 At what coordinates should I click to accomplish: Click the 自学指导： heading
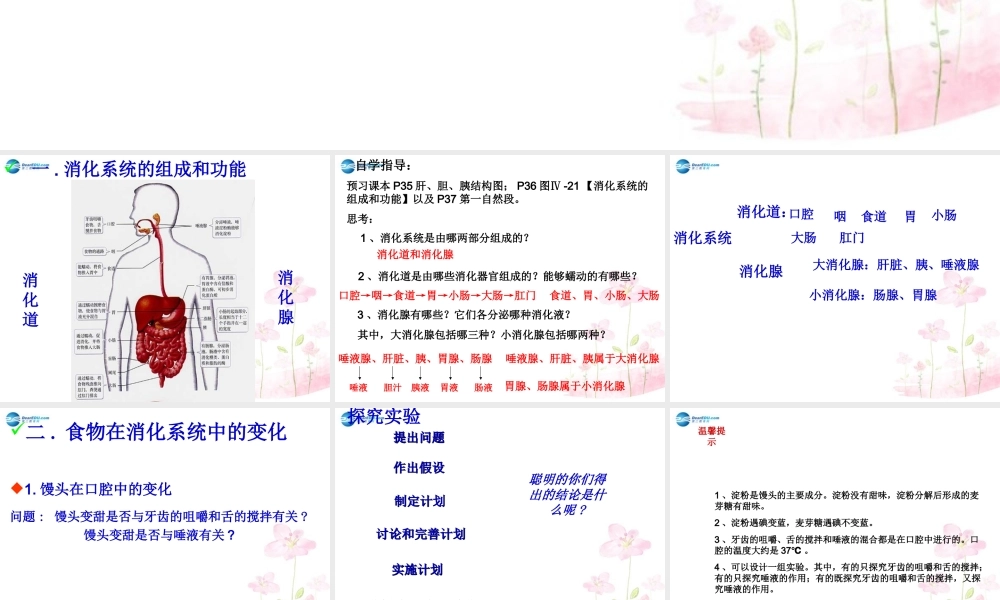[384, 165]
